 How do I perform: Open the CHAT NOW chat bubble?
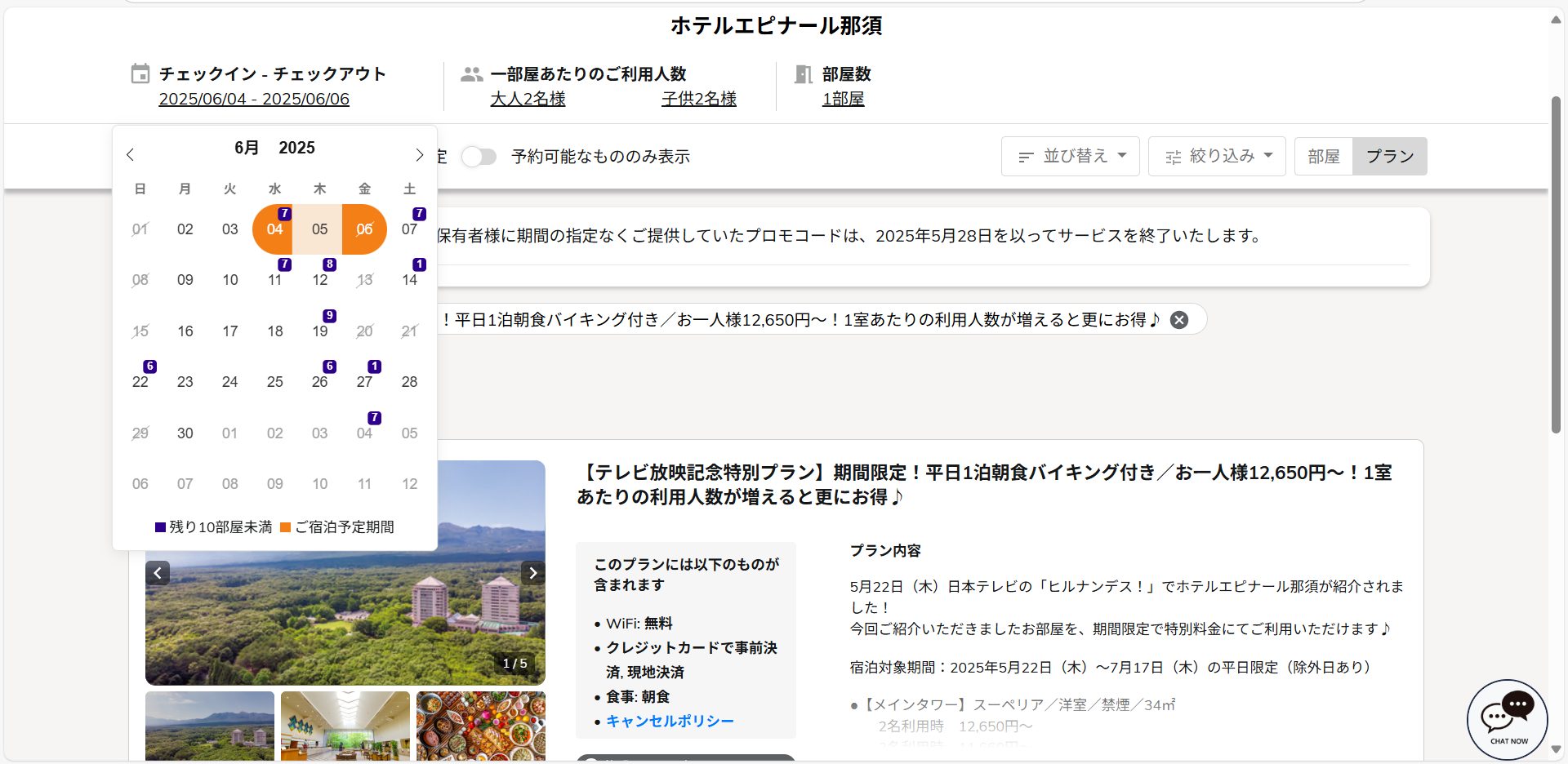1507,718
